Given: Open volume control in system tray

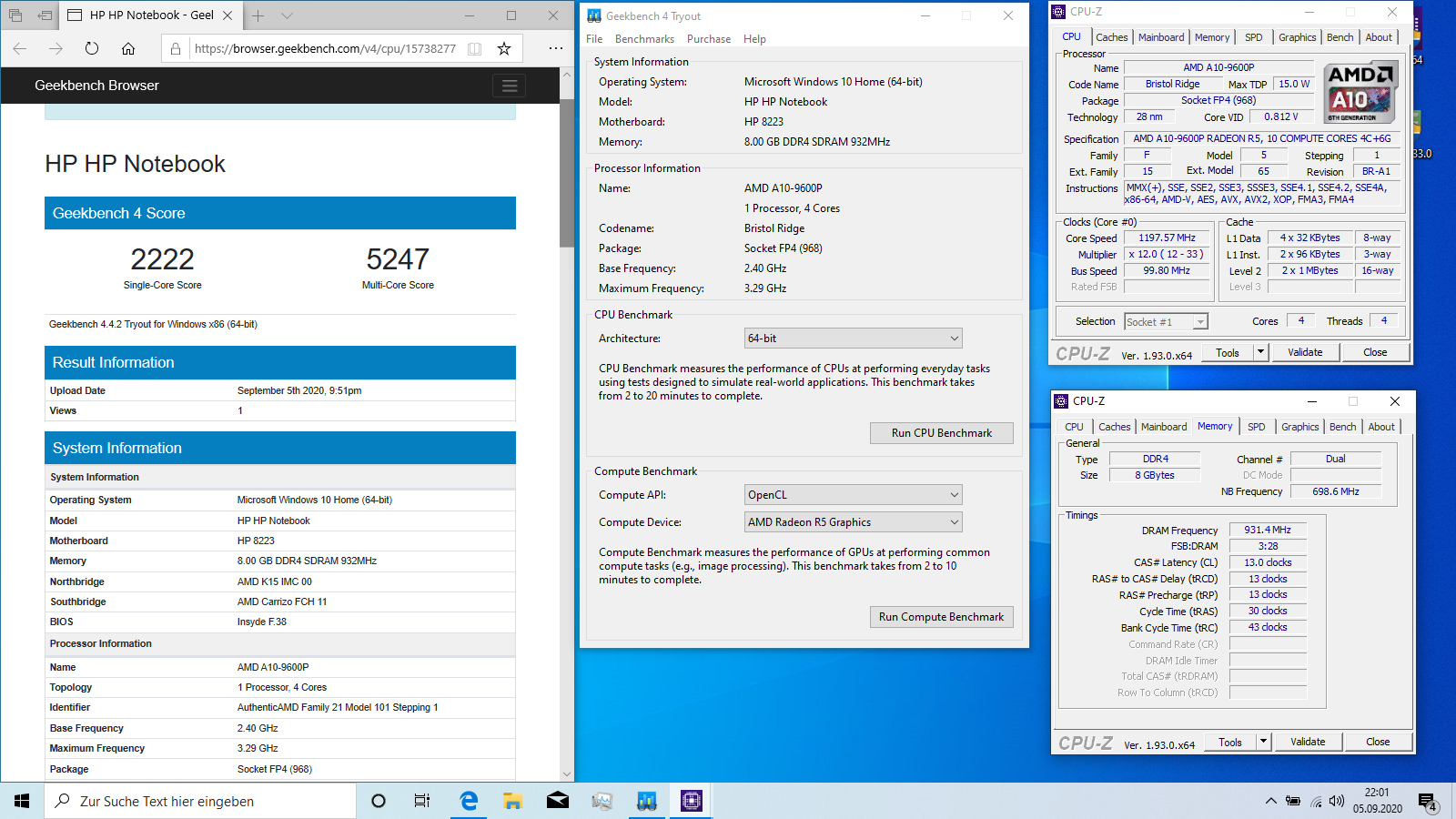Looking at the screenshot, I should coord(1337,801).
